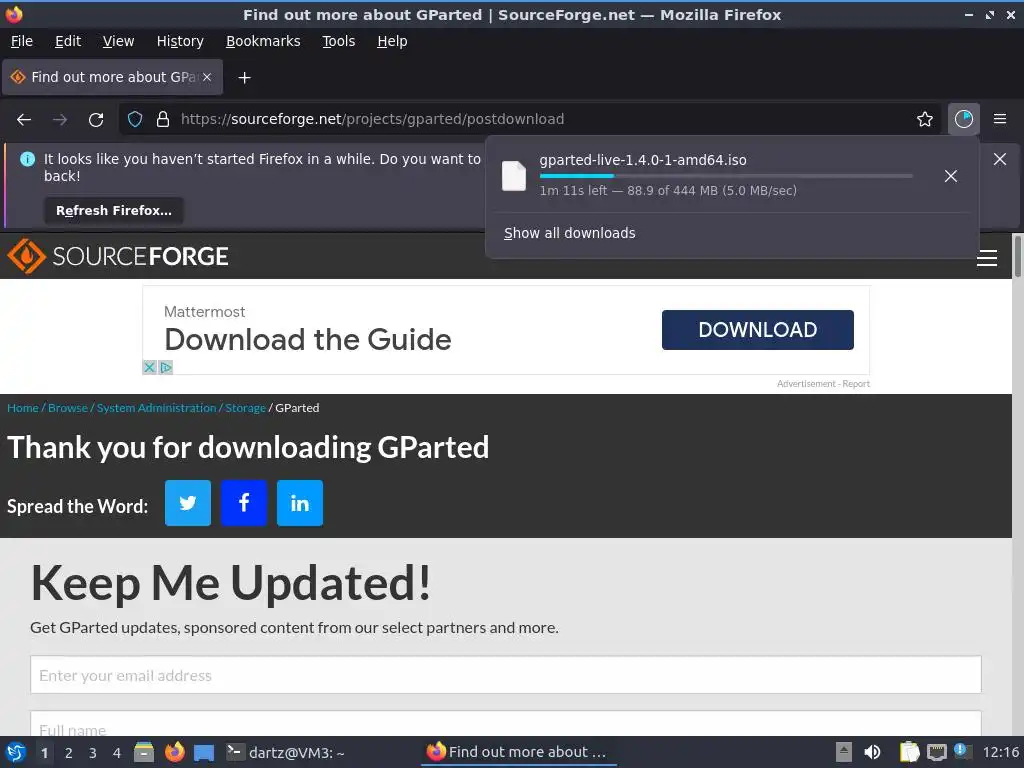Screen dimensions: 1024x768
Task: Click the update notifier tray icon
Action: pos(962,751)
